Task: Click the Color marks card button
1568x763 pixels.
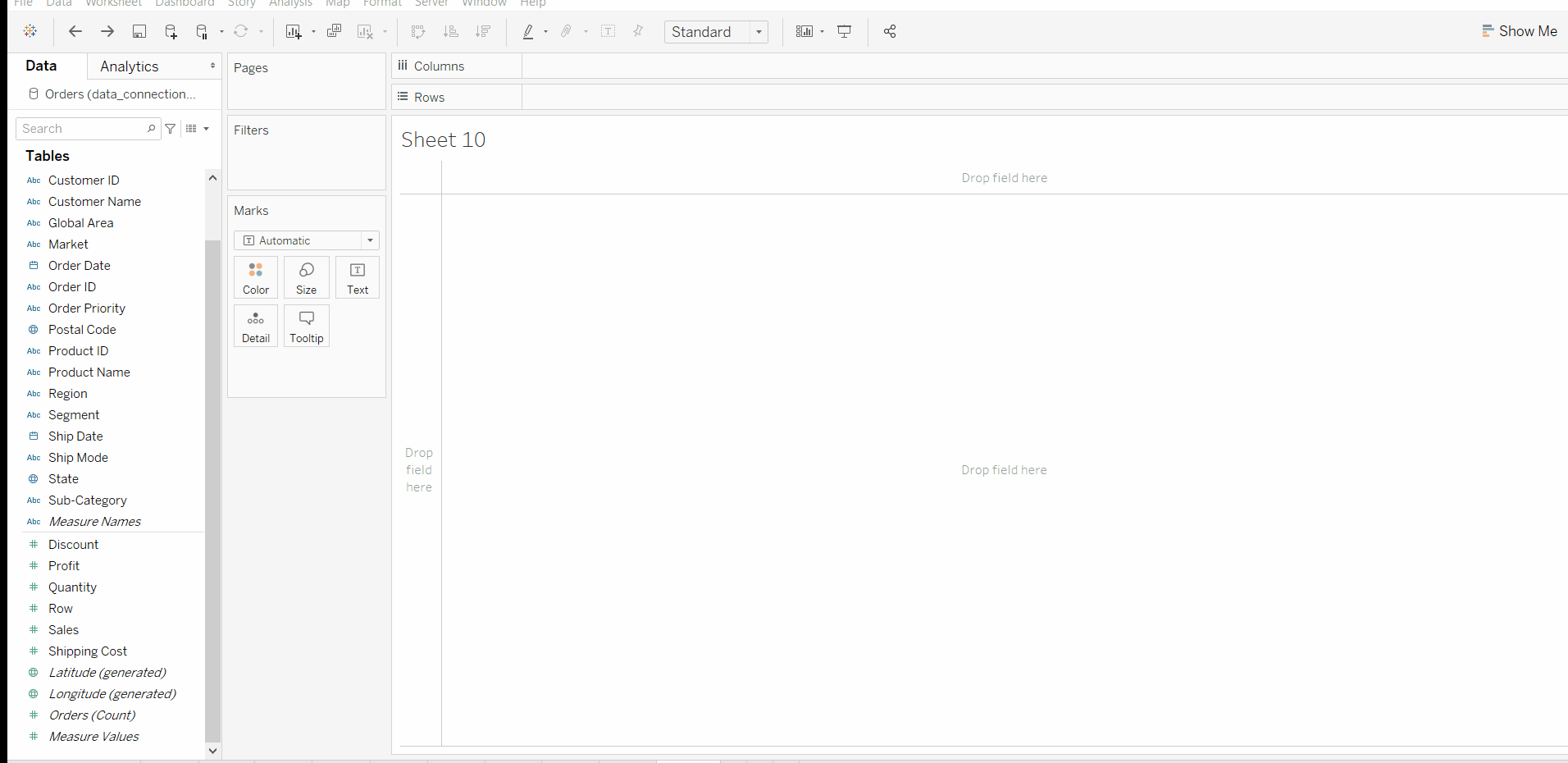Action: tap(256, 278)
